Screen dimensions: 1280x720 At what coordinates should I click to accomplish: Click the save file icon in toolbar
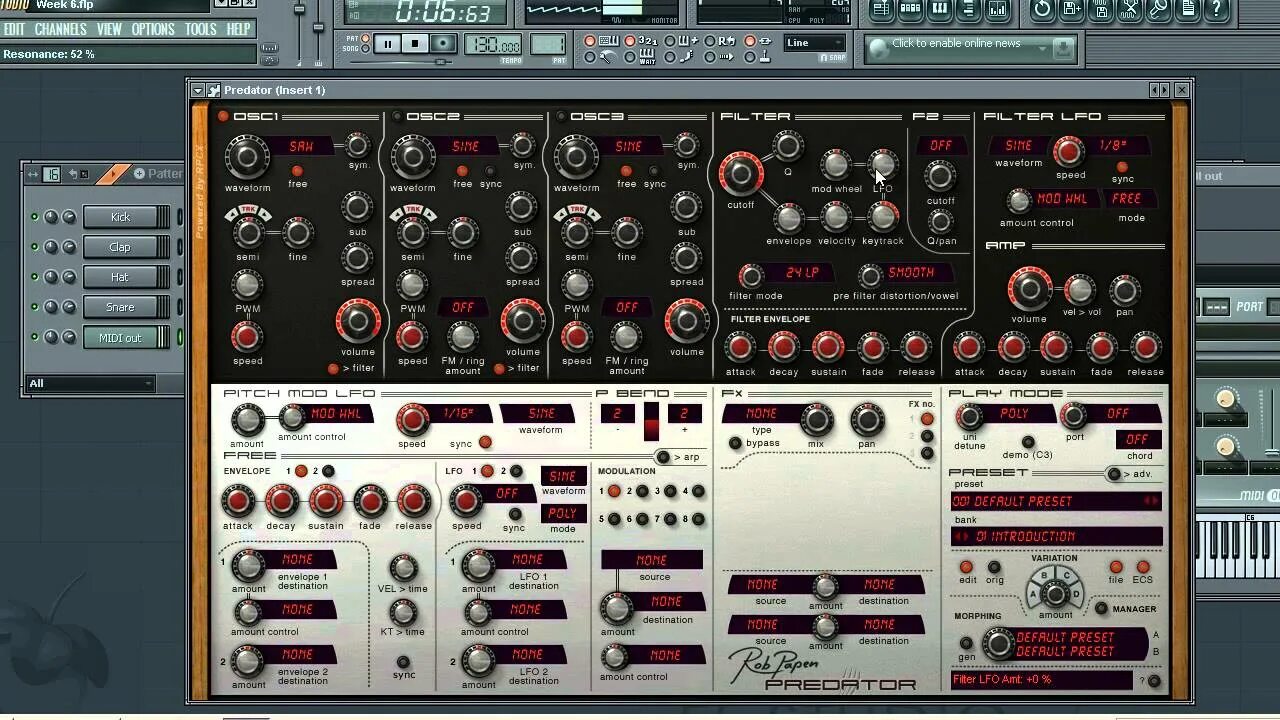(1072, 10)
